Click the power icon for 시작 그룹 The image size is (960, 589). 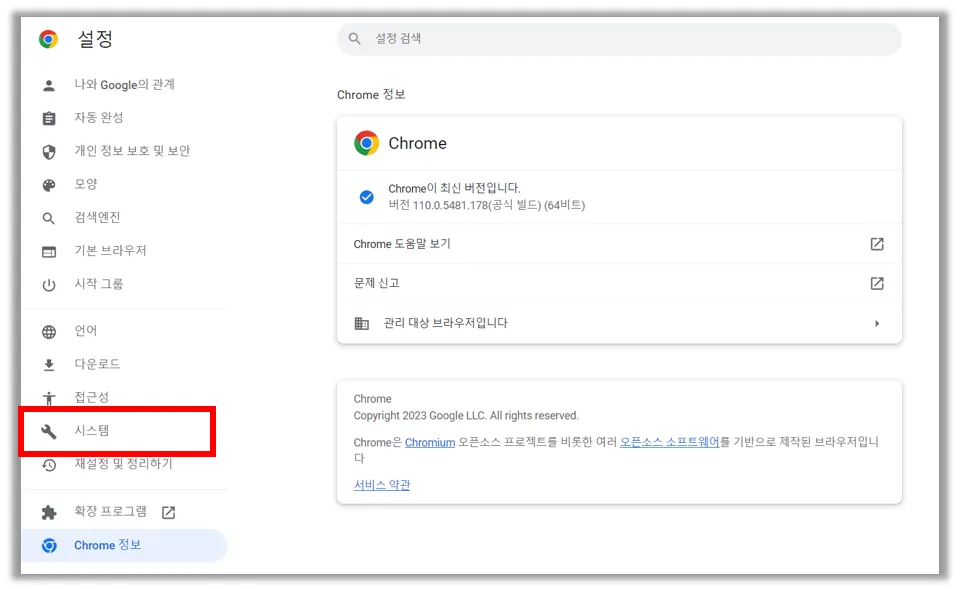[49, 285]
